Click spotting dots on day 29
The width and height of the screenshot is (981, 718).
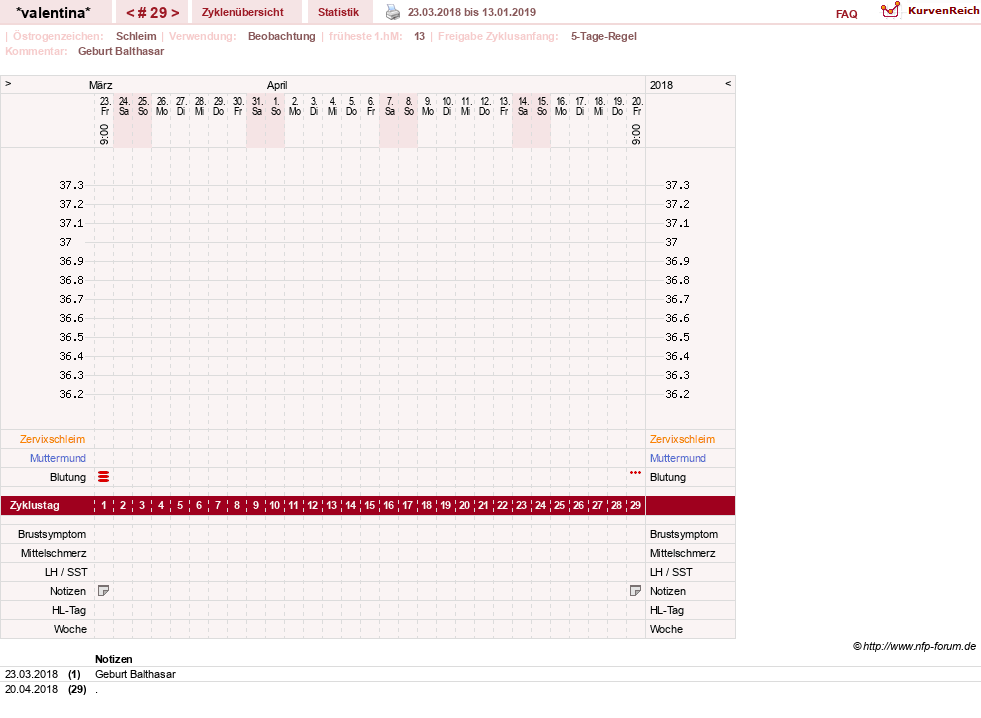635,473
